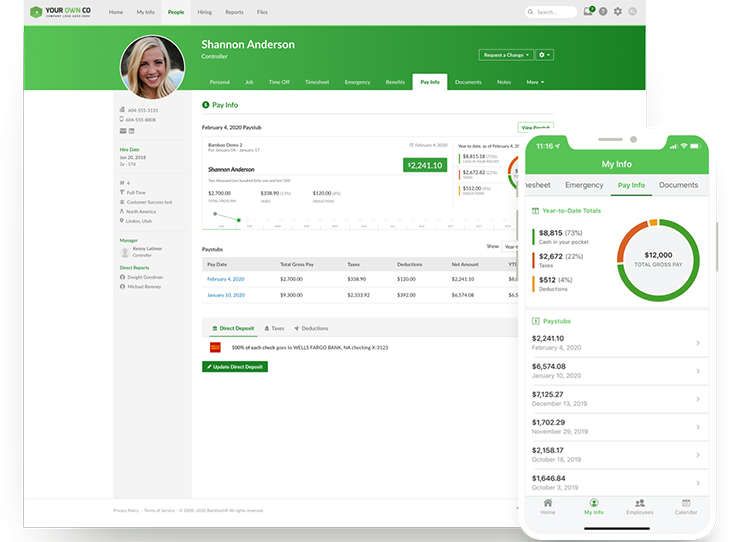Click the View Paystub button
Viewport: 740px width, 542px height.
536,127
